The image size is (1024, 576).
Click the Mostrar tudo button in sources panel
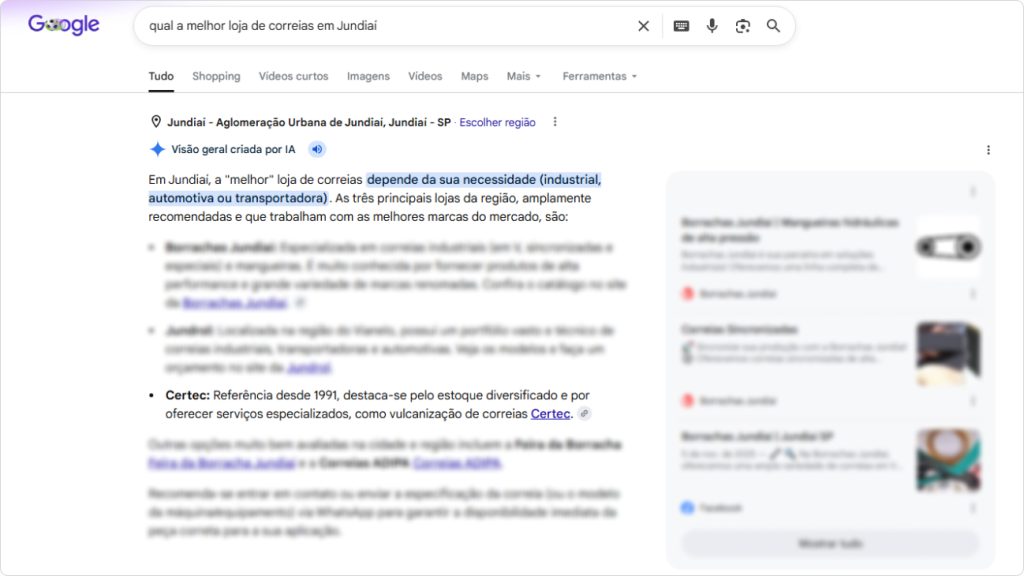click(x=830, y=543)
